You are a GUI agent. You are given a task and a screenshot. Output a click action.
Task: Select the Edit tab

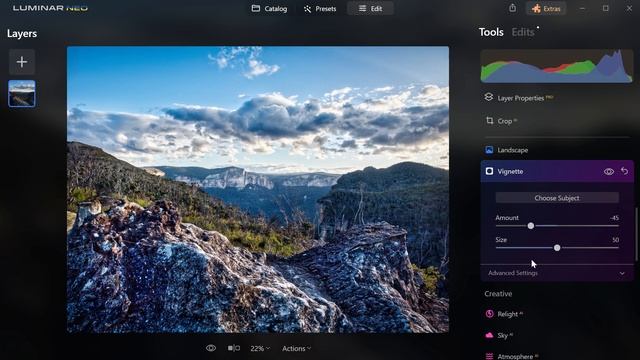(370, 9)
